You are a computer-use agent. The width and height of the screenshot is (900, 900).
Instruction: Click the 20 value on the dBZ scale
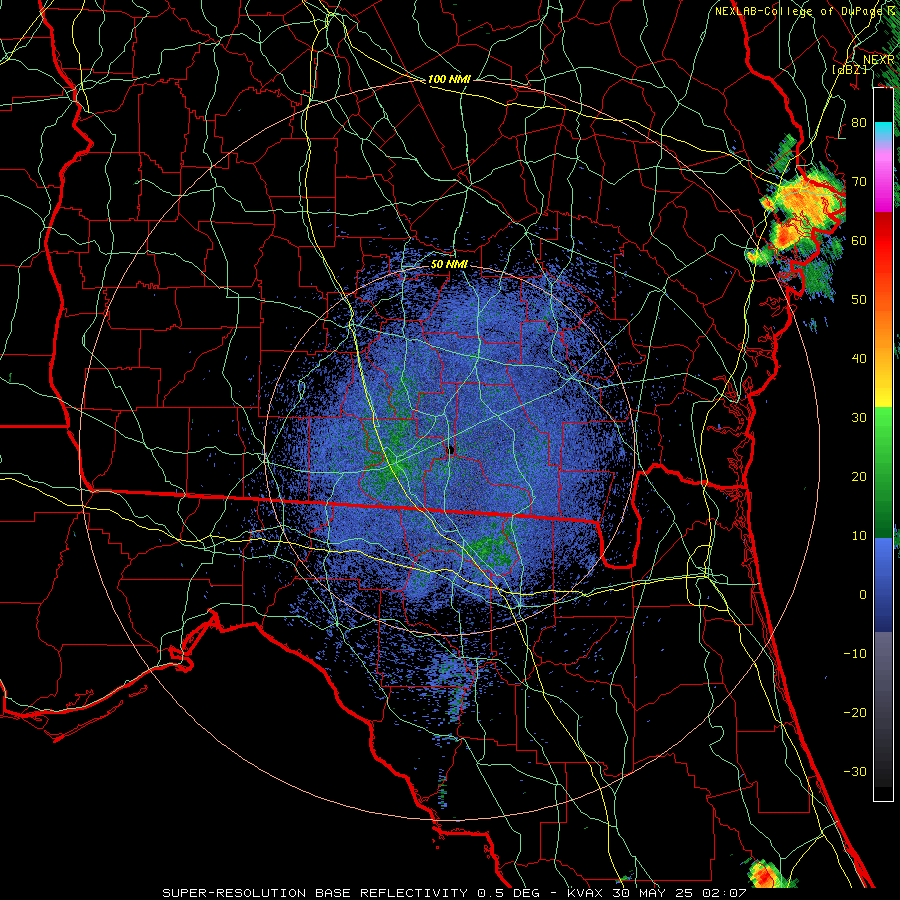click(x=859, y=476)
